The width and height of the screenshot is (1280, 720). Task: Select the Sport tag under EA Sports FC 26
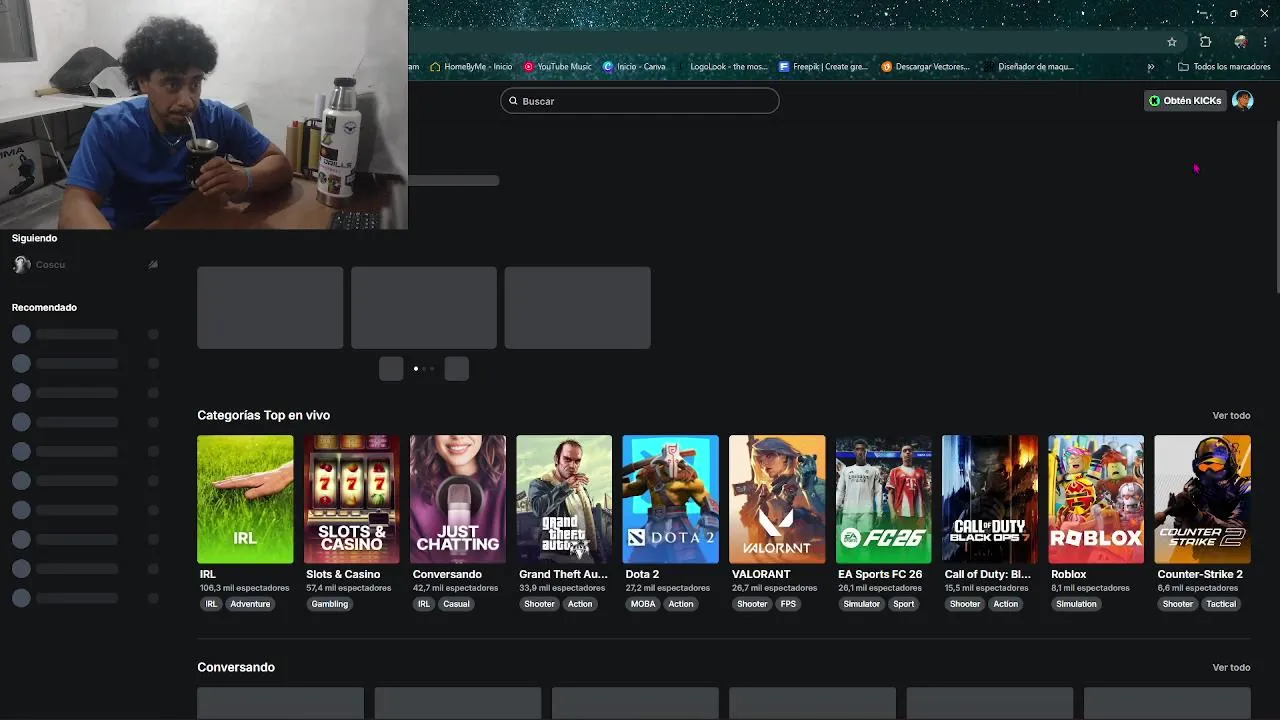click(x=904, y=604)
